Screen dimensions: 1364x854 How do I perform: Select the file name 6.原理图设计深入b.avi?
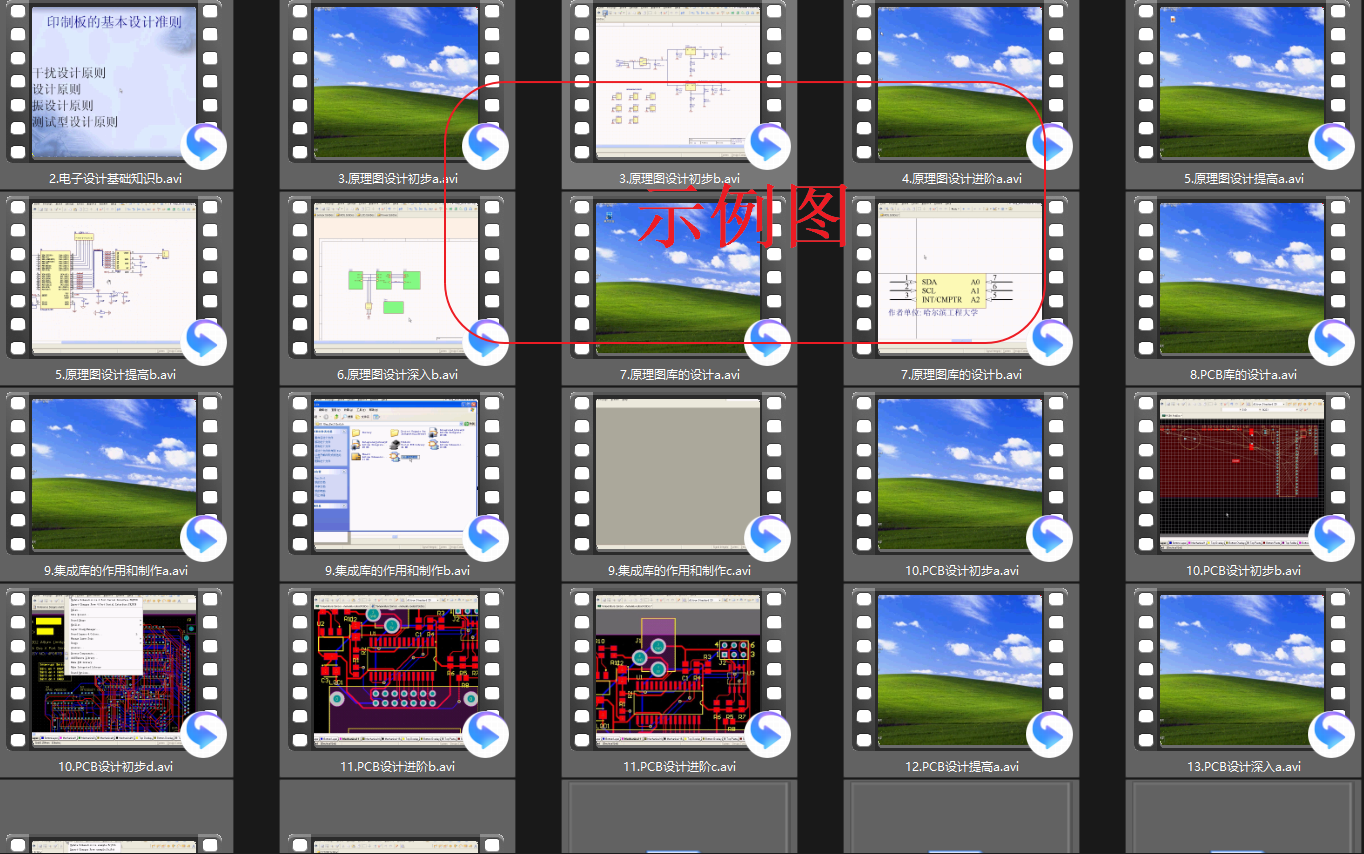[x=398, y=375]
